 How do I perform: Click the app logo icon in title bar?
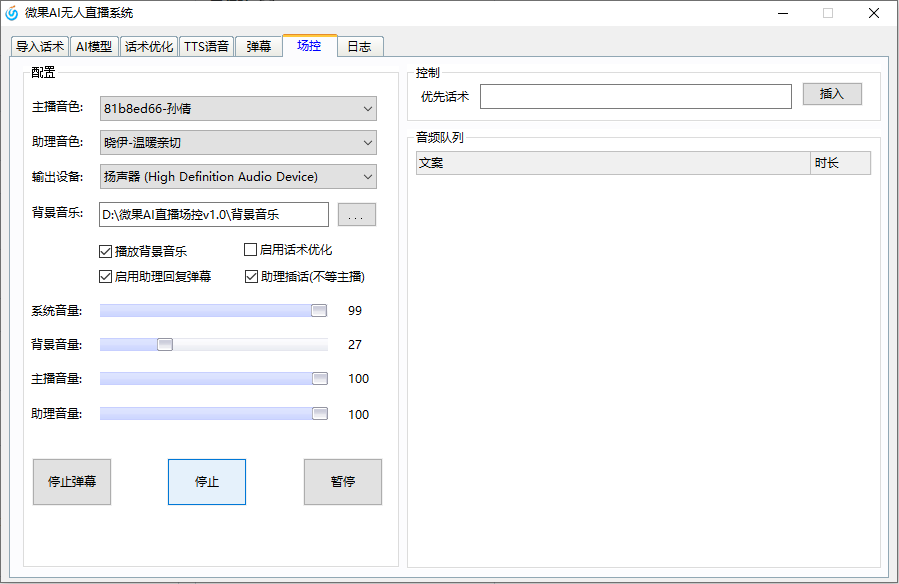tap(12, 13)
